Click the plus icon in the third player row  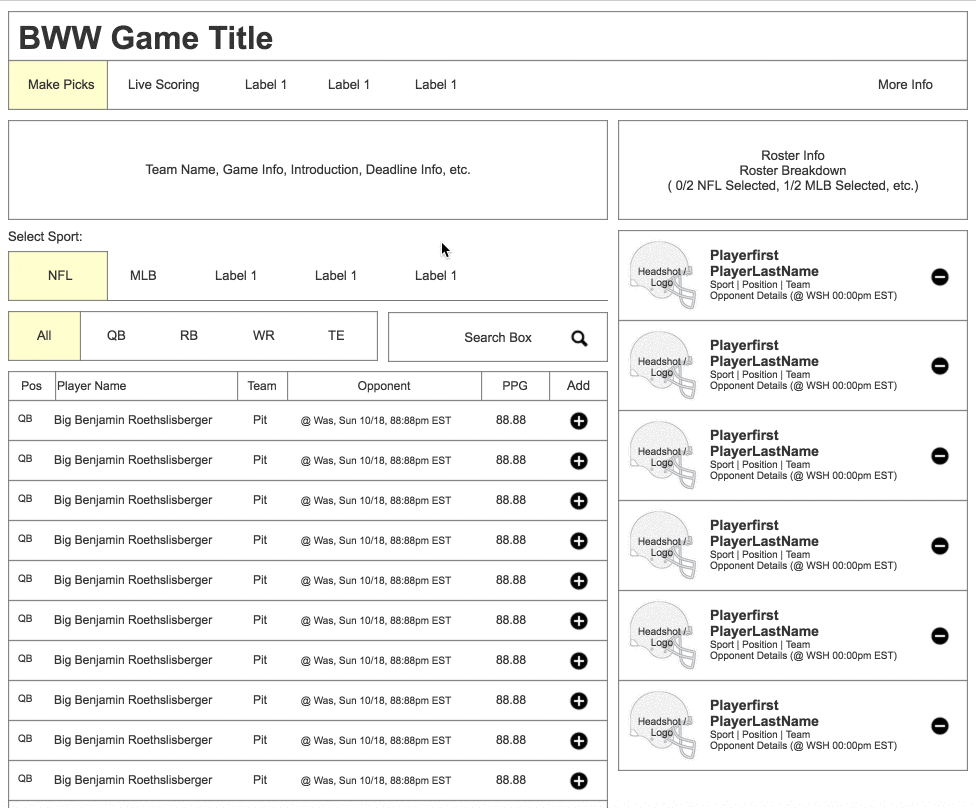[578, 501]
